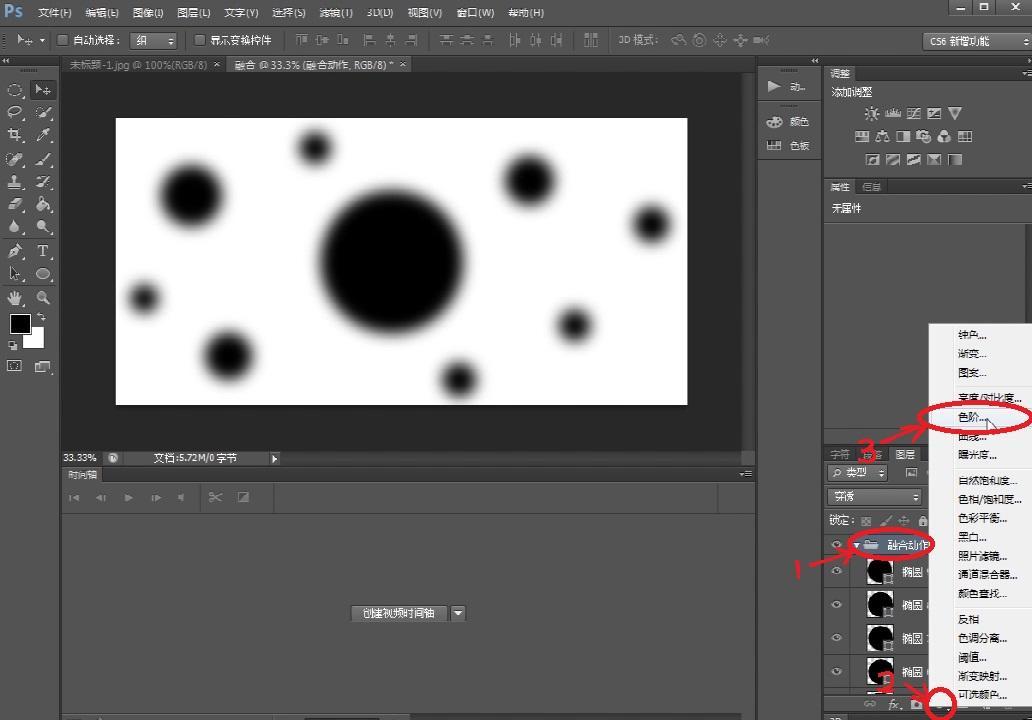Select the Crop tool

point(15,136)
